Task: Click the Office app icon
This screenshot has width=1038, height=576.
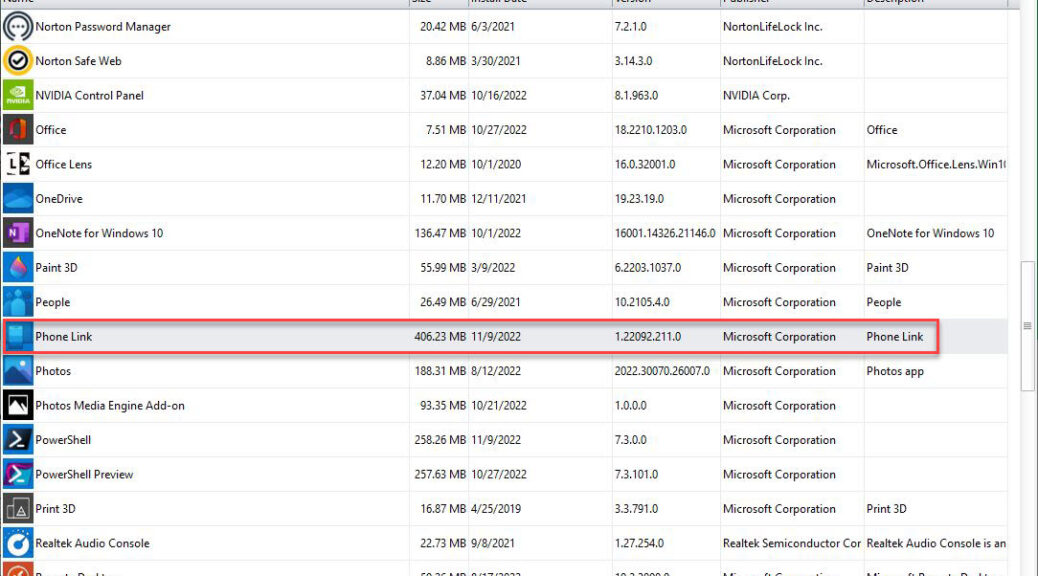Action: point(18,130)
